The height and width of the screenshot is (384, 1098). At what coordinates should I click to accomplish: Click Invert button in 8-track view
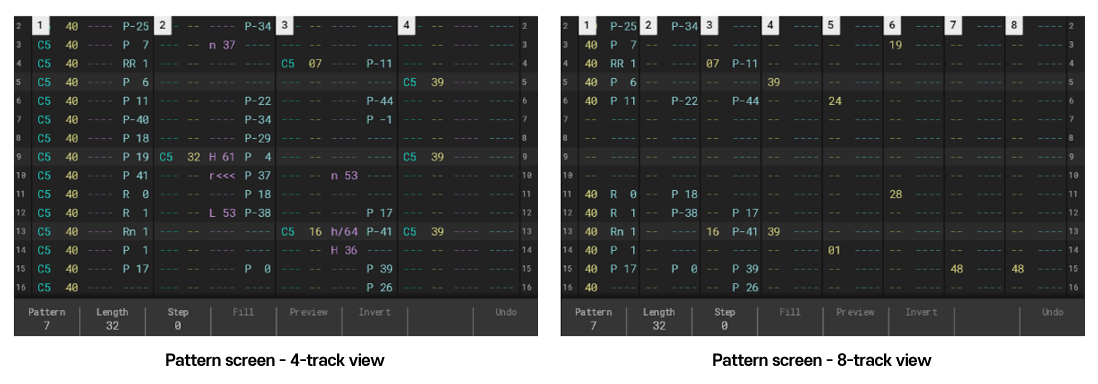[x=921, y=313]
